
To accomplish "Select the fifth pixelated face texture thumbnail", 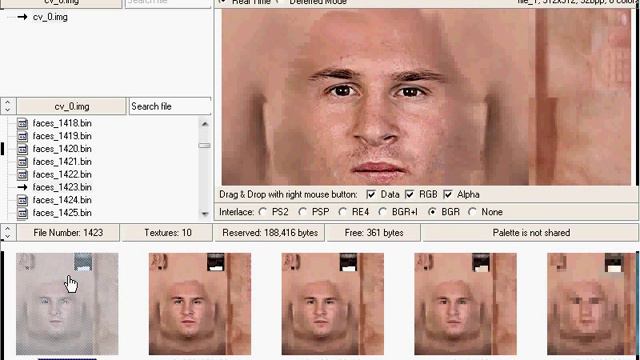I will [x=591, y=304].
